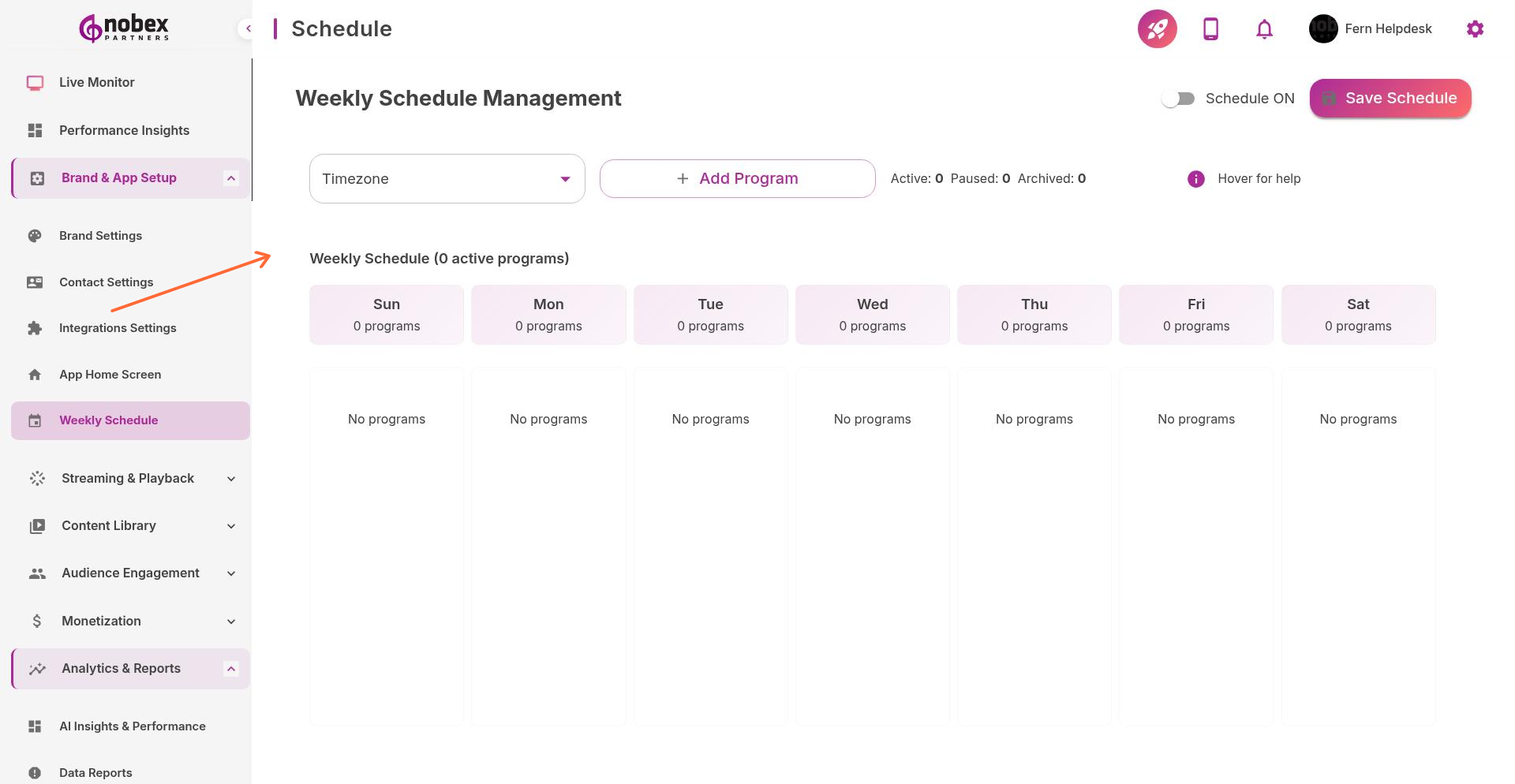Image resolution: width=1515 pixels, height=784 pixels.
Task: Open the settings gear in the top-right corner
Action: tap(1475, 28)
